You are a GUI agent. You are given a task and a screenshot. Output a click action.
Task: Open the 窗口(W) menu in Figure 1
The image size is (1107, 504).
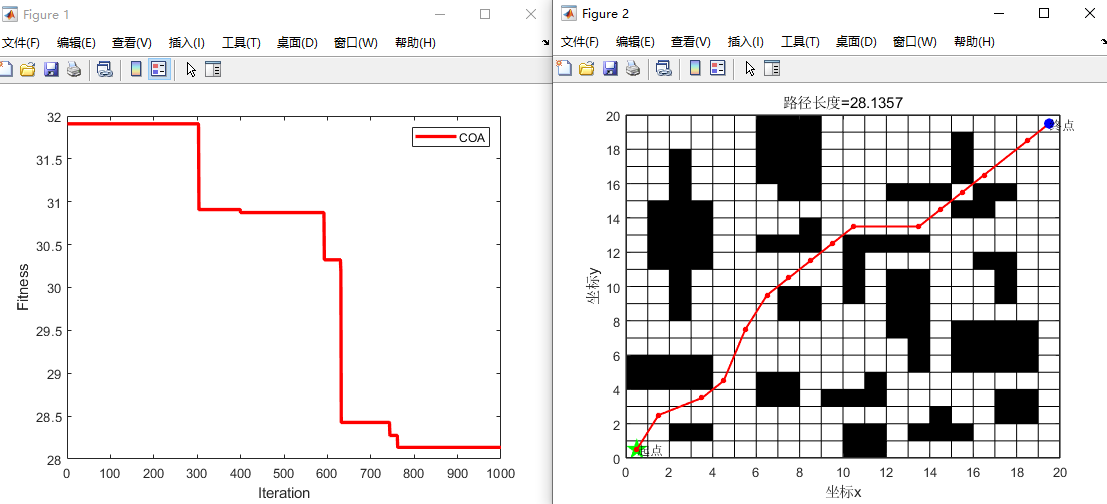pos(356,43)
